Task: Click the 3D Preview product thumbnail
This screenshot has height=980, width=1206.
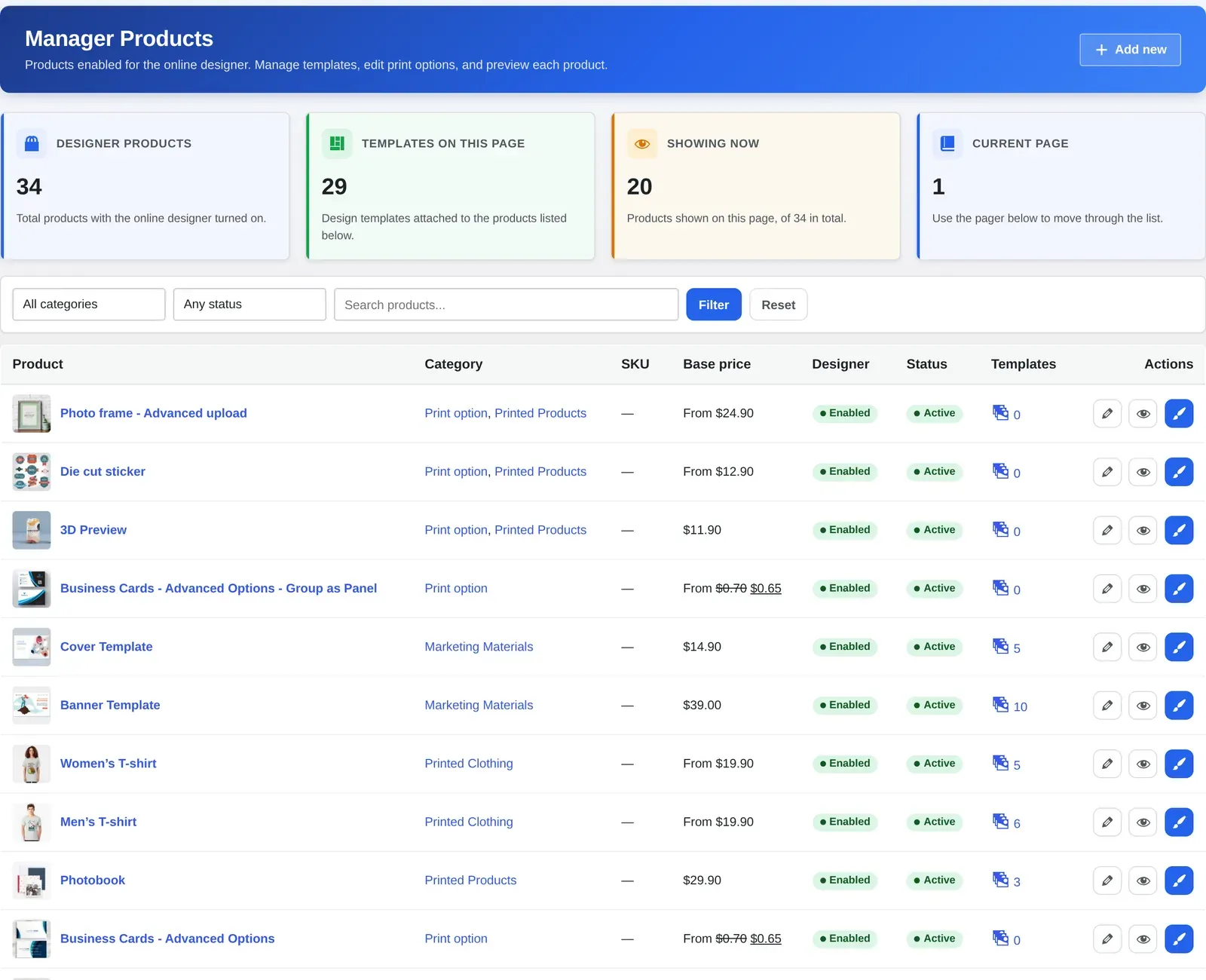Action: click(x=32, y=530)
